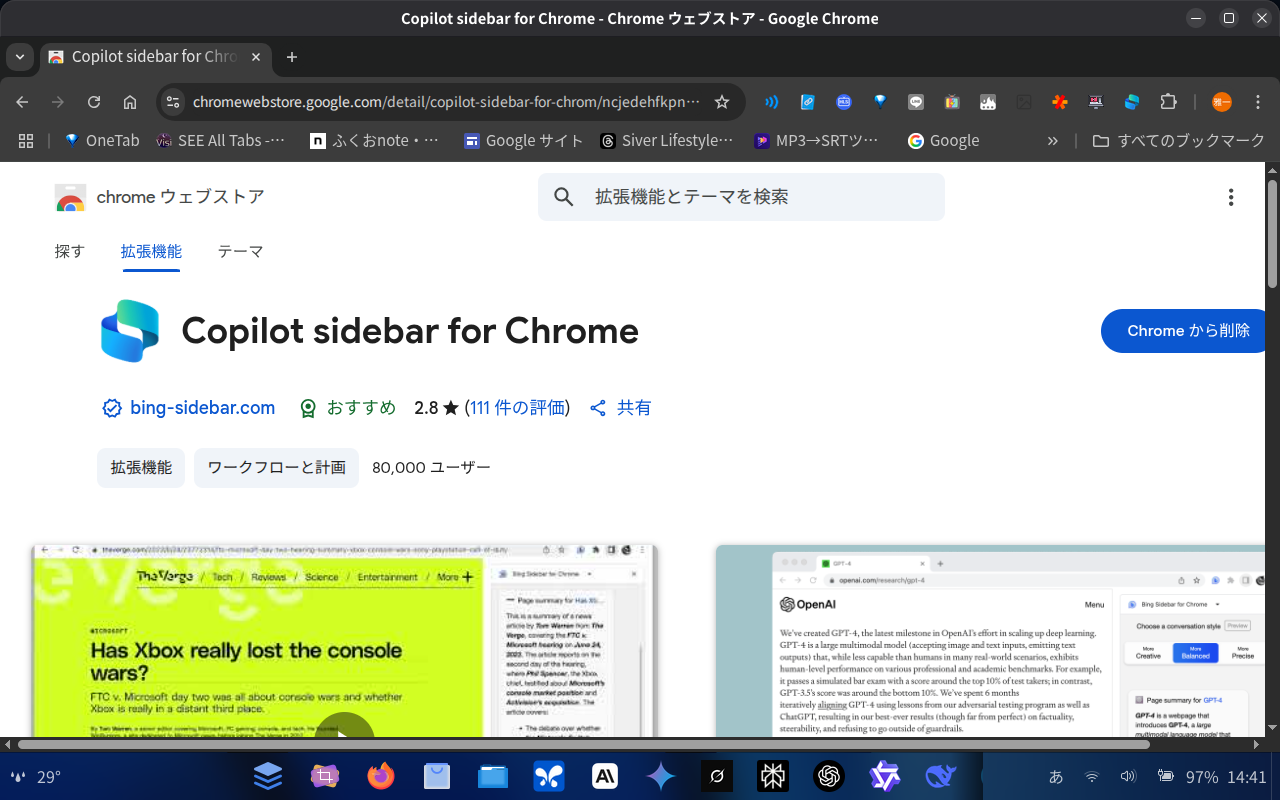Click the LINE extension icon
The image size is (1280, 800).
coord(916,102)
